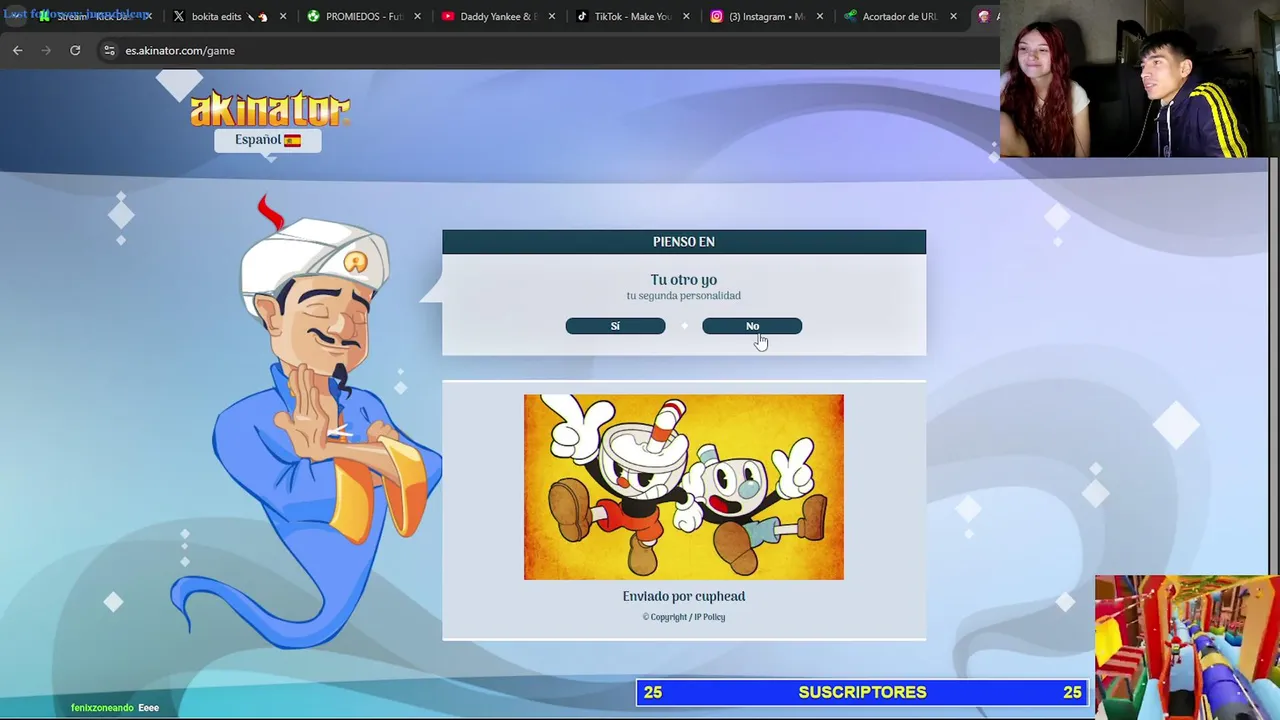
Task: Switch to the PROMIEDOS tab
Action: 363,16
